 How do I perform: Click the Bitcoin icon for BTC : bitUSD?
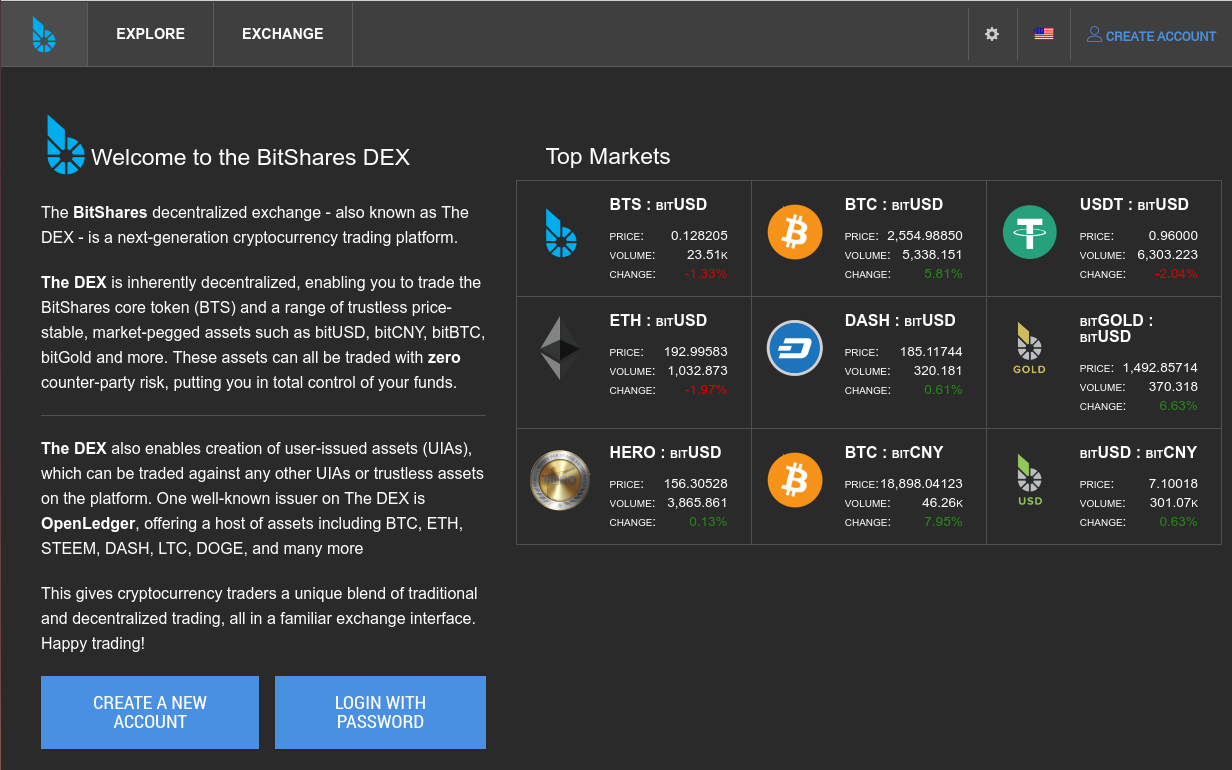pyautogui.click(x=795, y=232)
